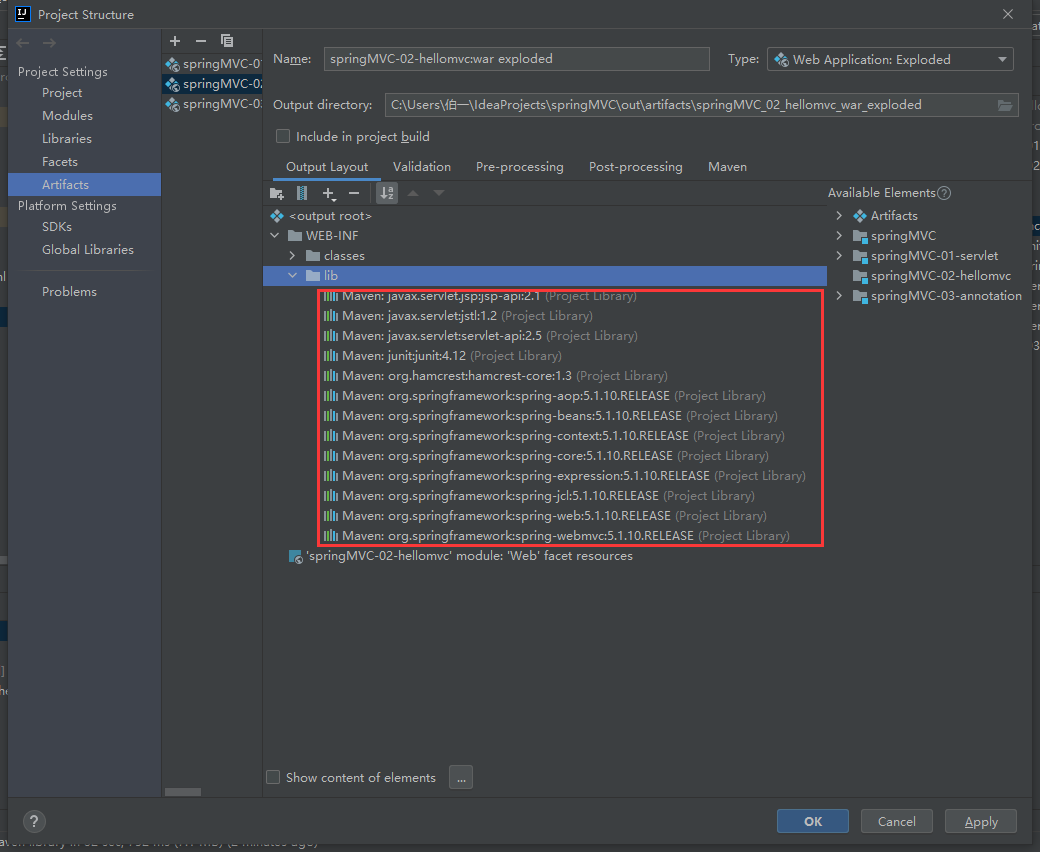The width and height of the screenshot is (1040, 852).
Task: Select first springMVC-01 artifact in list
Action: pos(213,64)
